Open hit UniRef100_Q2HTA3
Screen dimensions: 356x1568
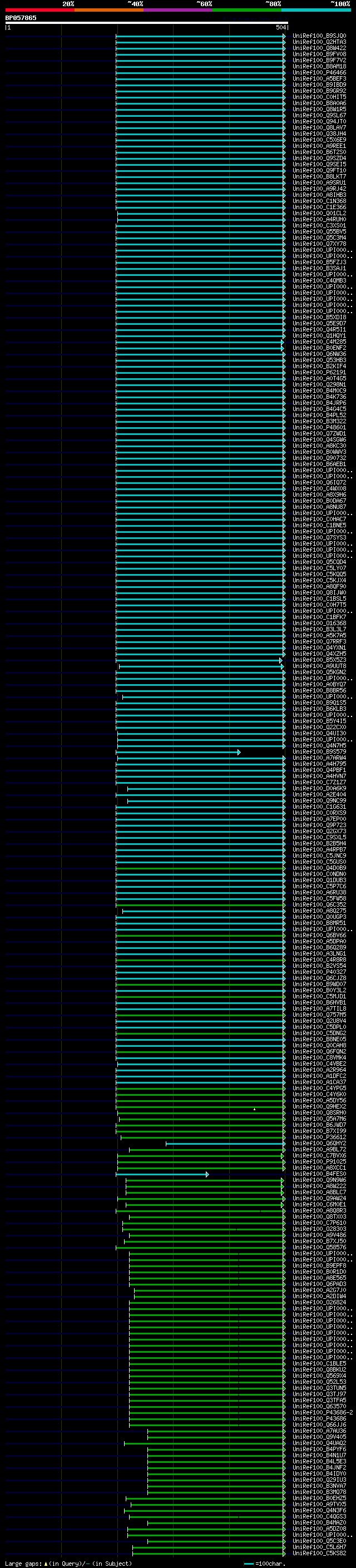[319, 42]
